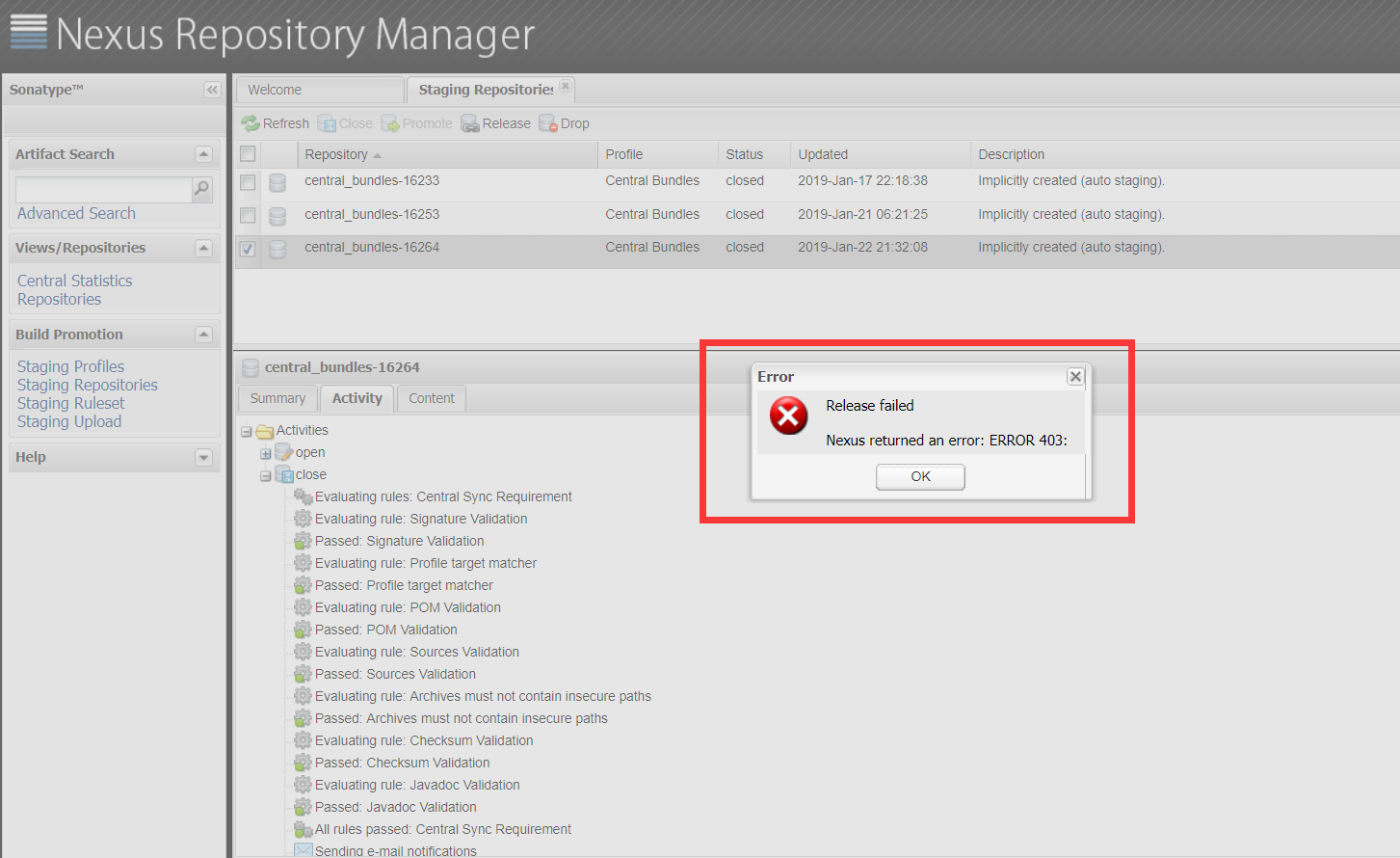Viewport: 1400px width, 858px height.
Task: Close the Error dialog with X icon
Action: pos(1075,376)
